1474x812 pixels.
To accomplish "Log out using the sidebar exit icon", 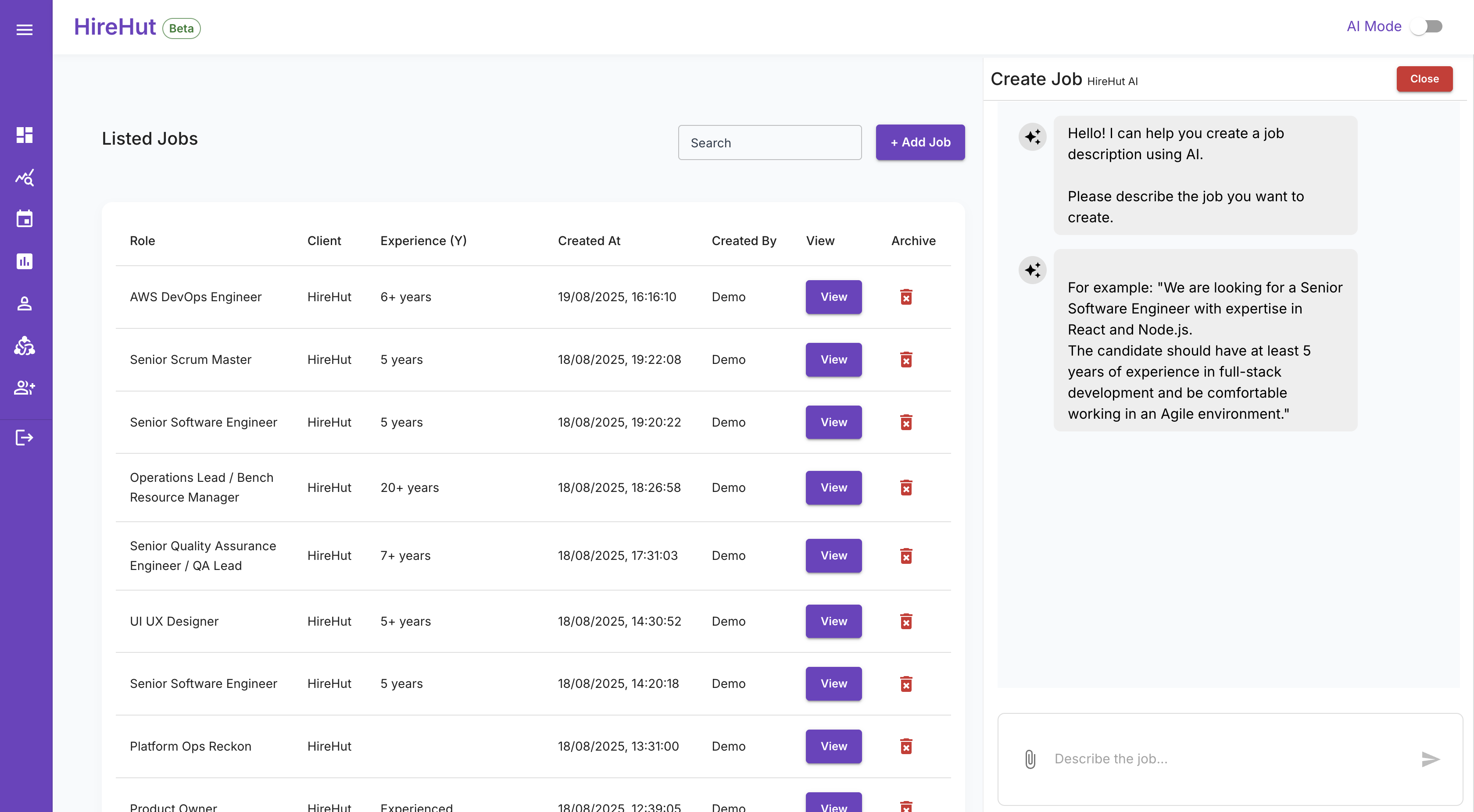I will tap(25, 438).
